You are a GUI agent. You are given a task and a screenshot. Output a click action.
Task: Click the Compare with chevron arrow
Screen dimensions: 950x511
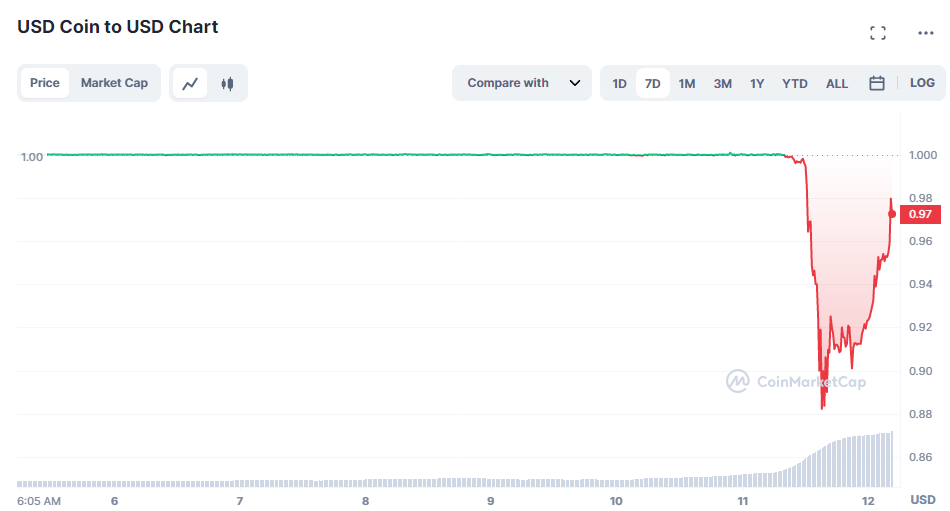[575, 83]
